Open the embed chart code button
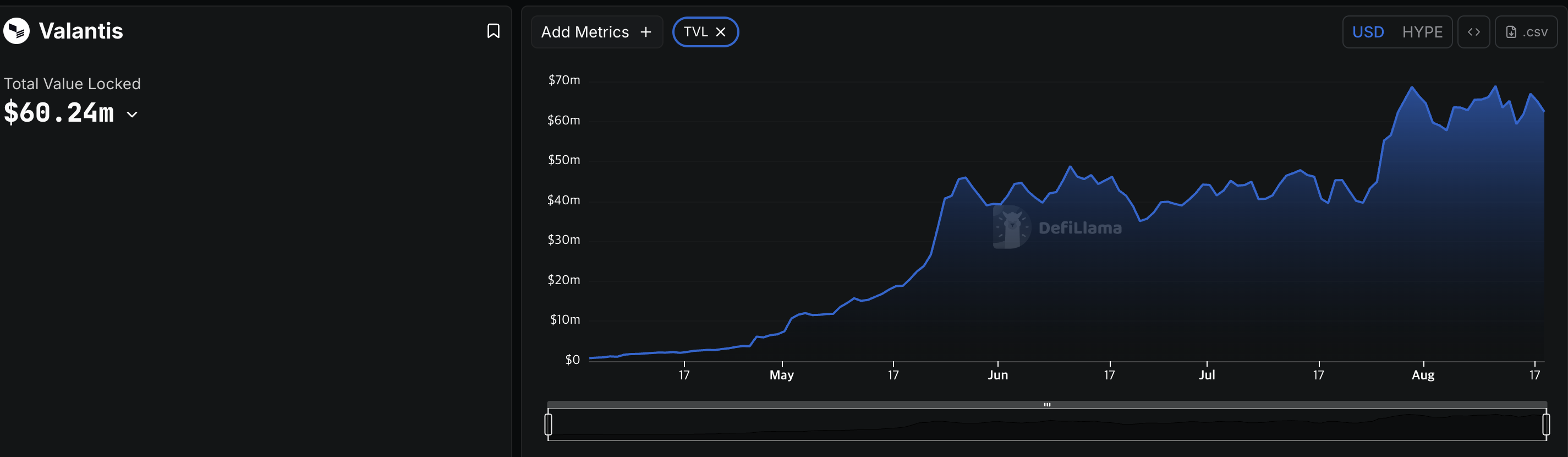1568x457 pixels. (1473, 32)
